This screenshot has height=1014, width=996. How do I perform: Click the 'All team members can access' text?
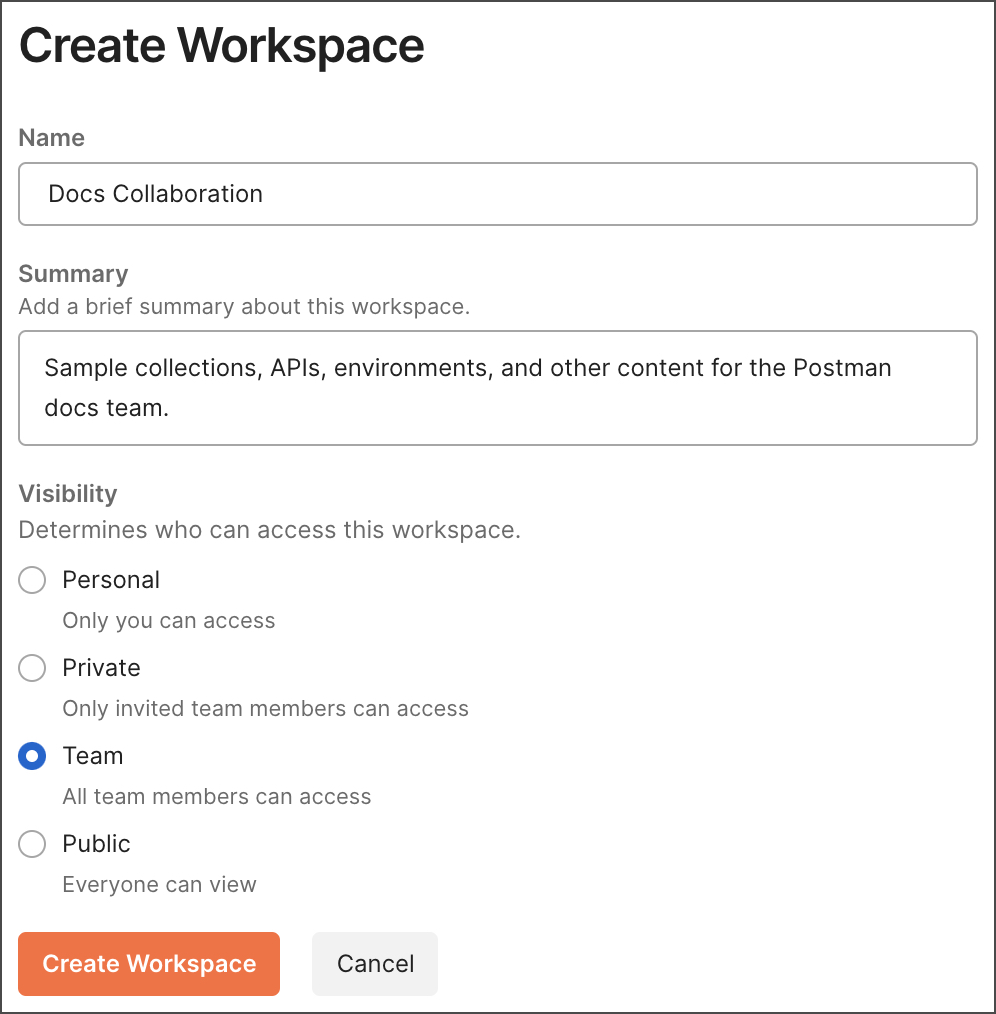217,797
